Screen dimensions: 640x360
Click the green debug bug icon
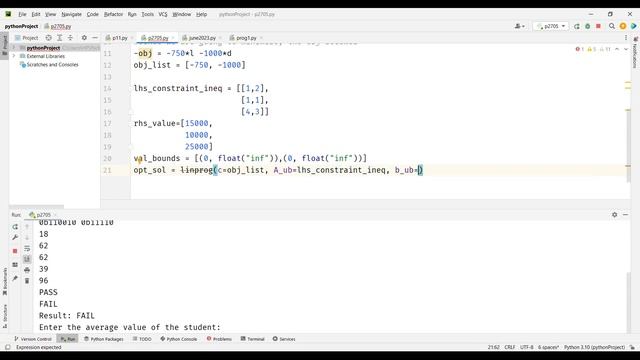click(588, 26)
